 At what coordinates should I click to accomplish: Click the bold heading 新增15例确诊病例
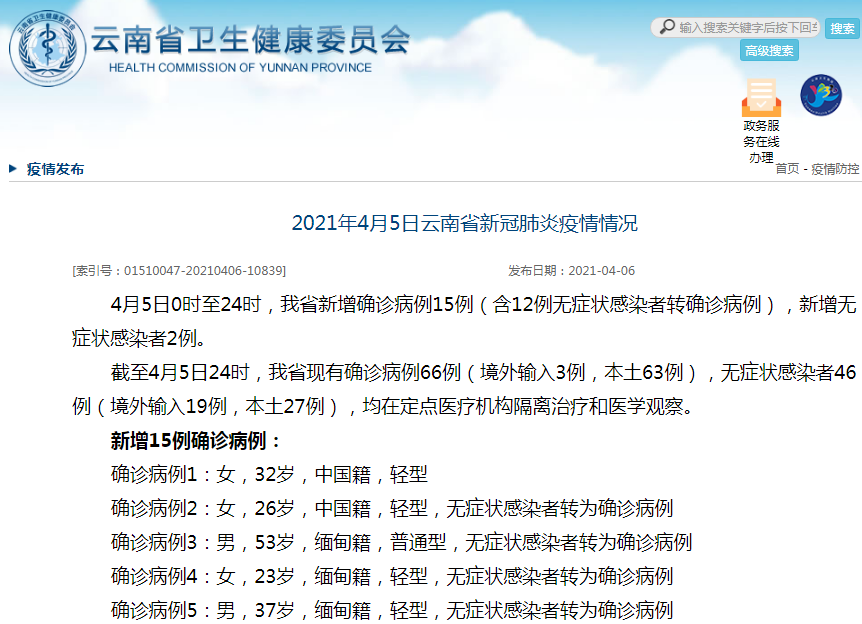click(189, 440)
